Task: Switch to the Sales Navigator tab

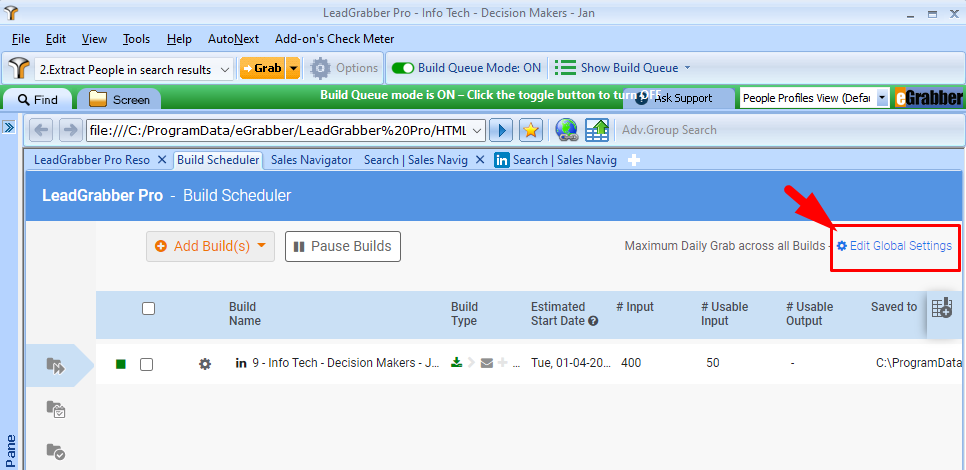Action: click(x=311, y=160)
